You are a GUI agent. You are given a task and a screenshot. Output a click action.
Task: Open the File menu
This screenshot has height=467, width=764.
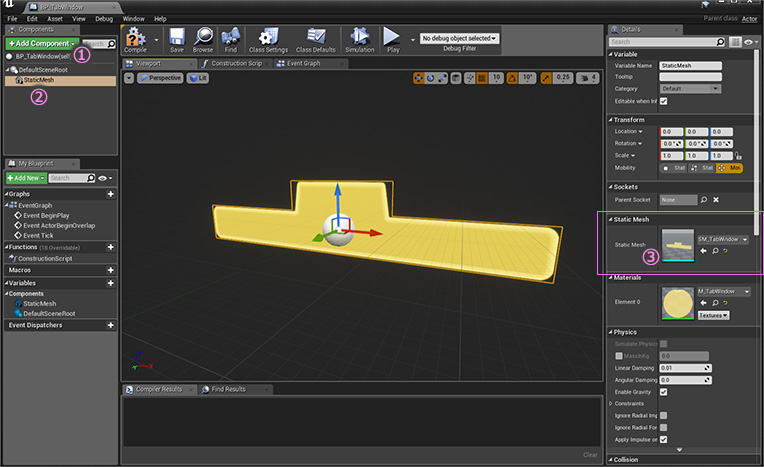point(12,19)
